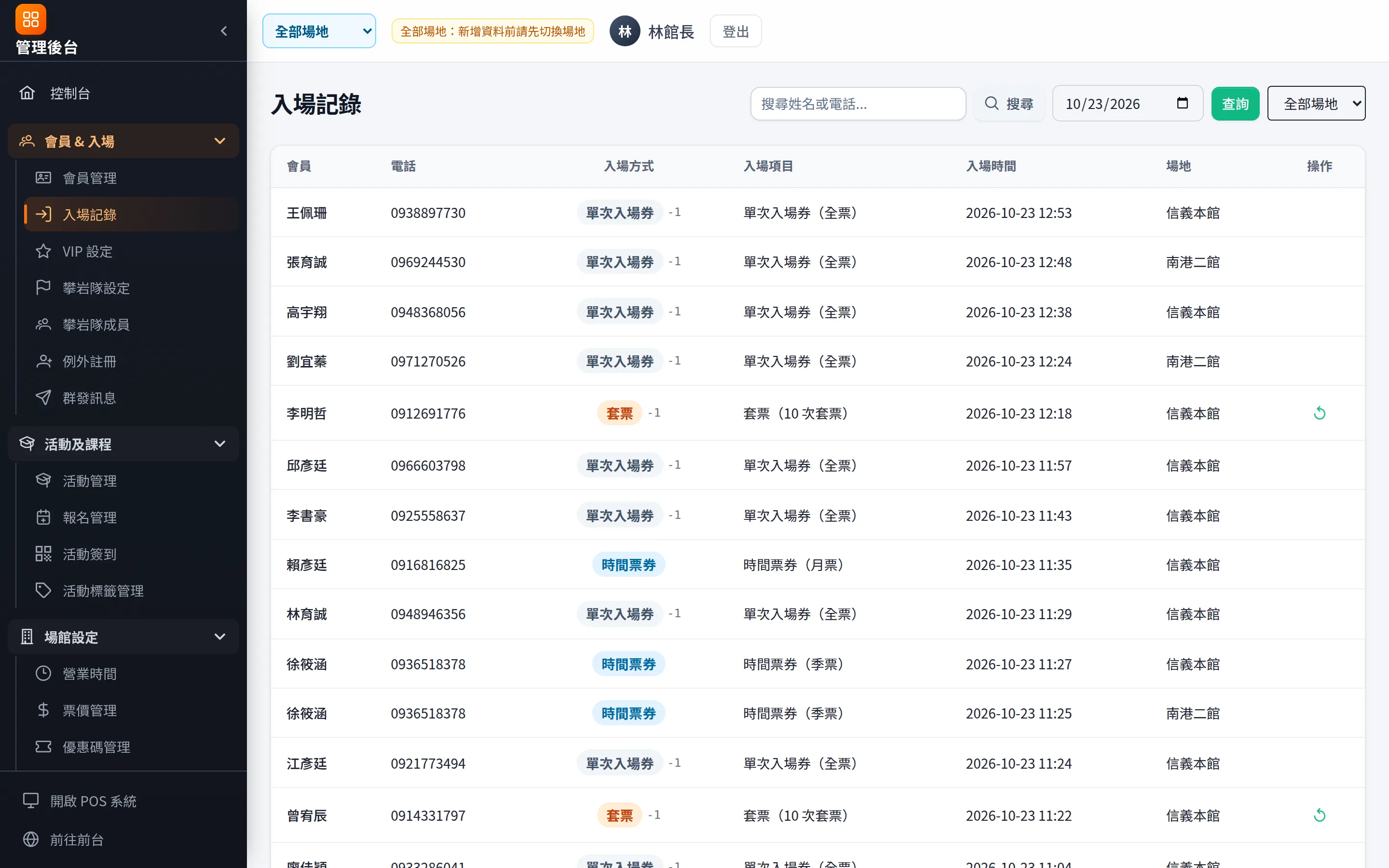
Task: Collapse the 場館設定 section
Action: [123, 637]
